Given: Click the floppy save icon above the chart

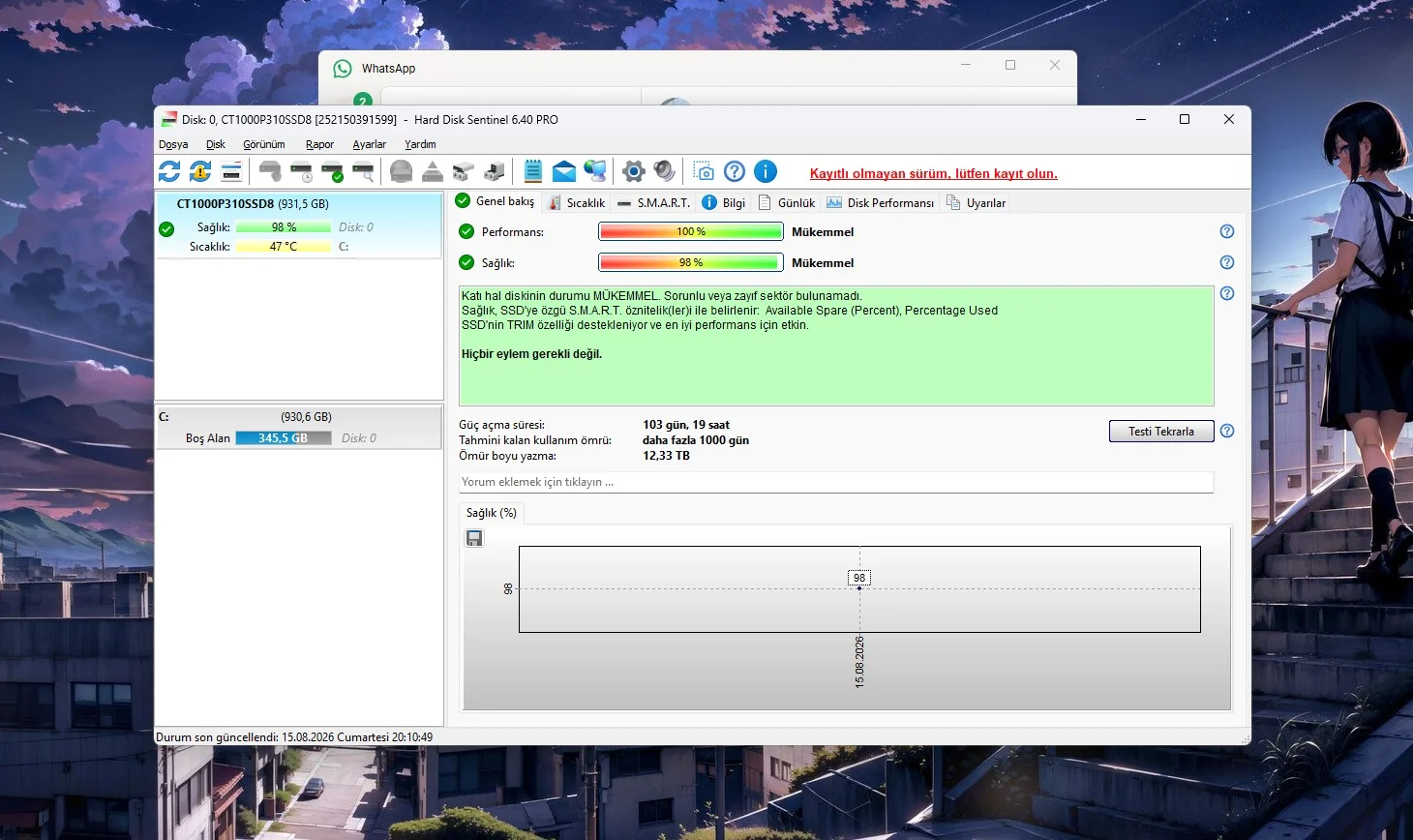Looking at the screenshot, I should pos(474,538).
